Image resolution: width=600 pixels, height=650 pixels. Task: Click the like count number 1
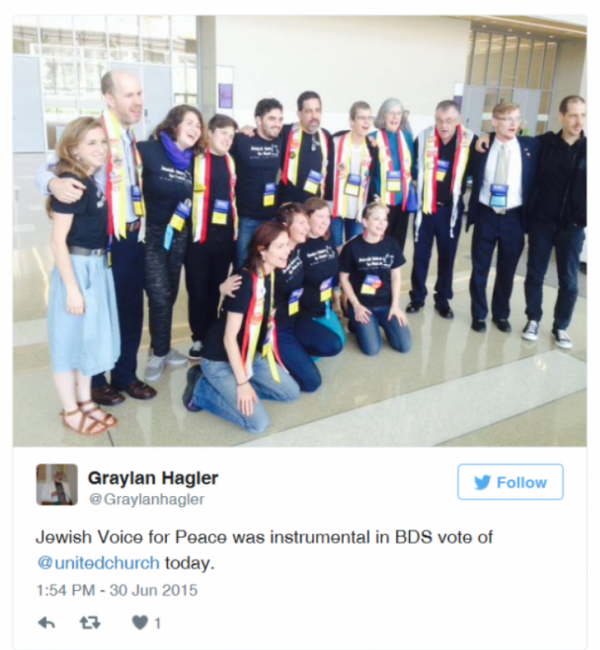(157, 623)
